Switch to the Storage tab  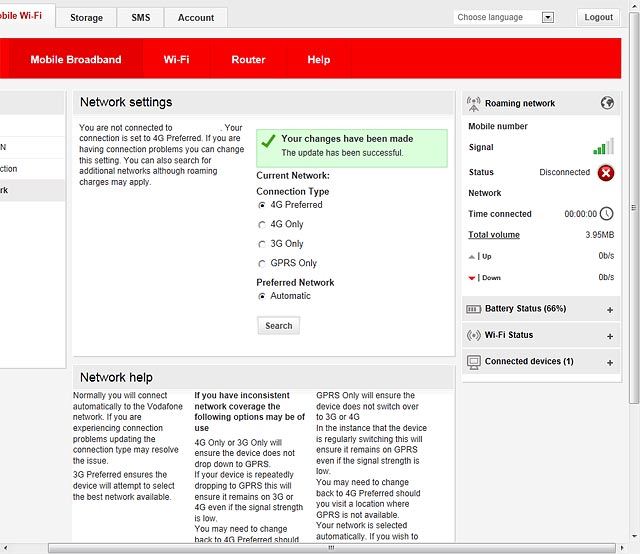pyautogui.click(x=86, y=18)
